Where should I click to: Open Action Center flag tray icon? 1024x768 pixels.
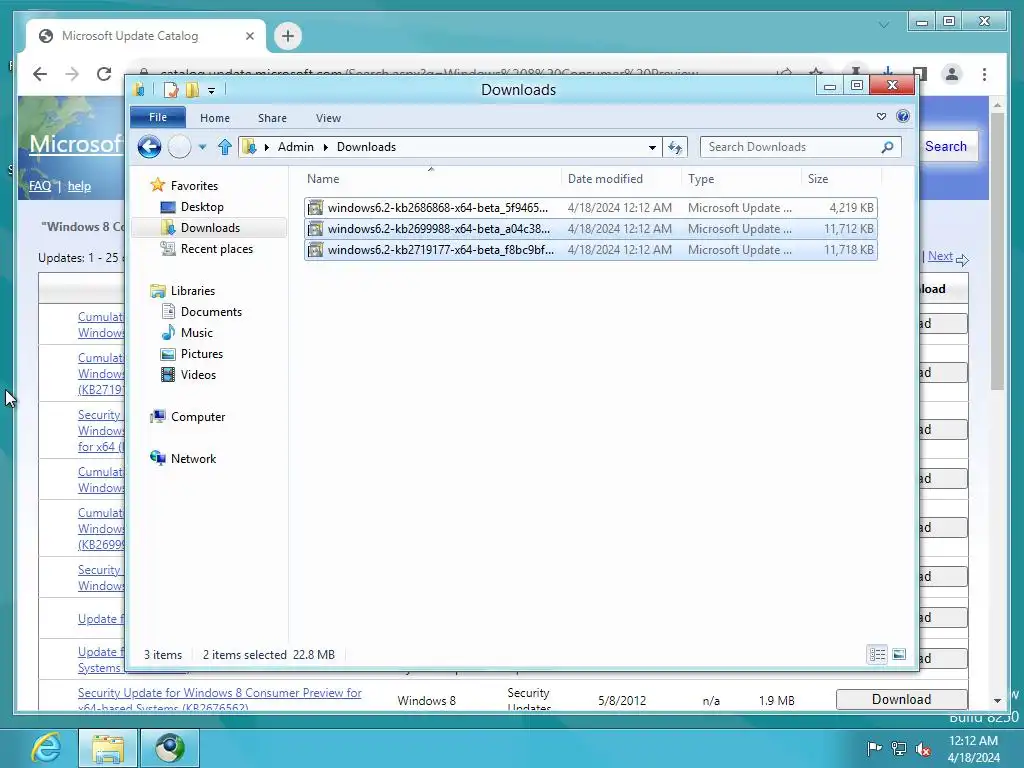[x=874, y=749]
